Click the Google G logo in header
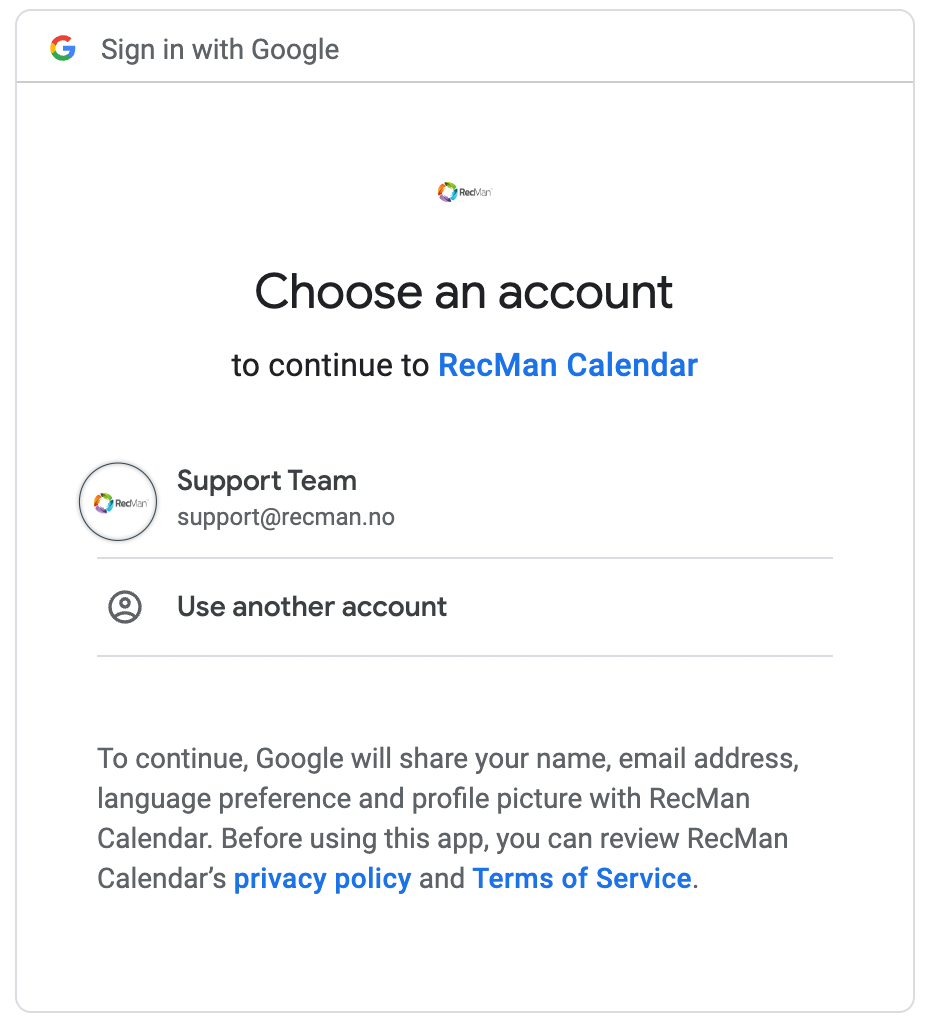The image size is (926, 1022). click(x=63, y=48)
